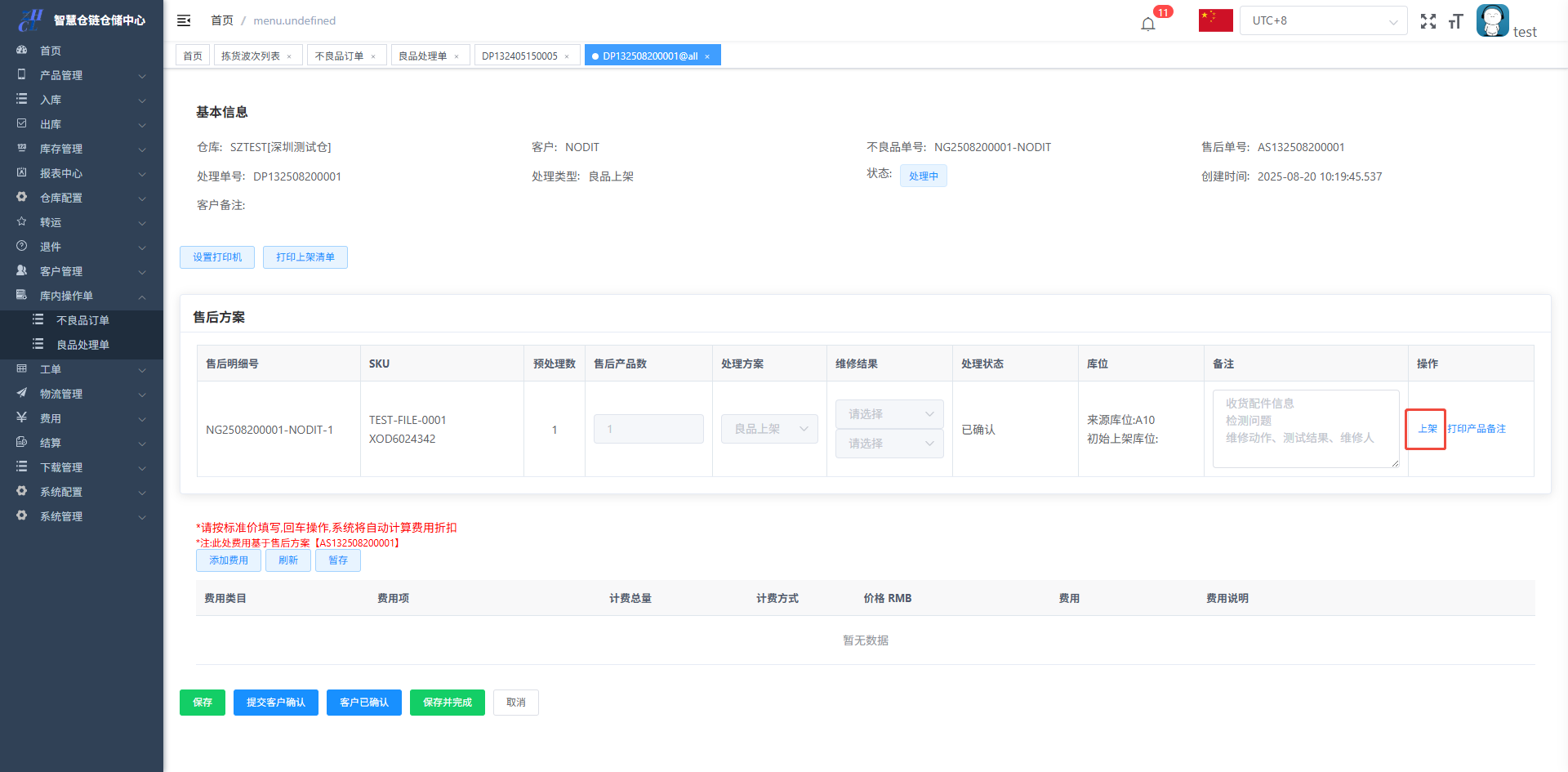Click the 打印上架清单 button
Viewport: 1568px width, 772px height.
pyautogui.click(x=305, y=257)
